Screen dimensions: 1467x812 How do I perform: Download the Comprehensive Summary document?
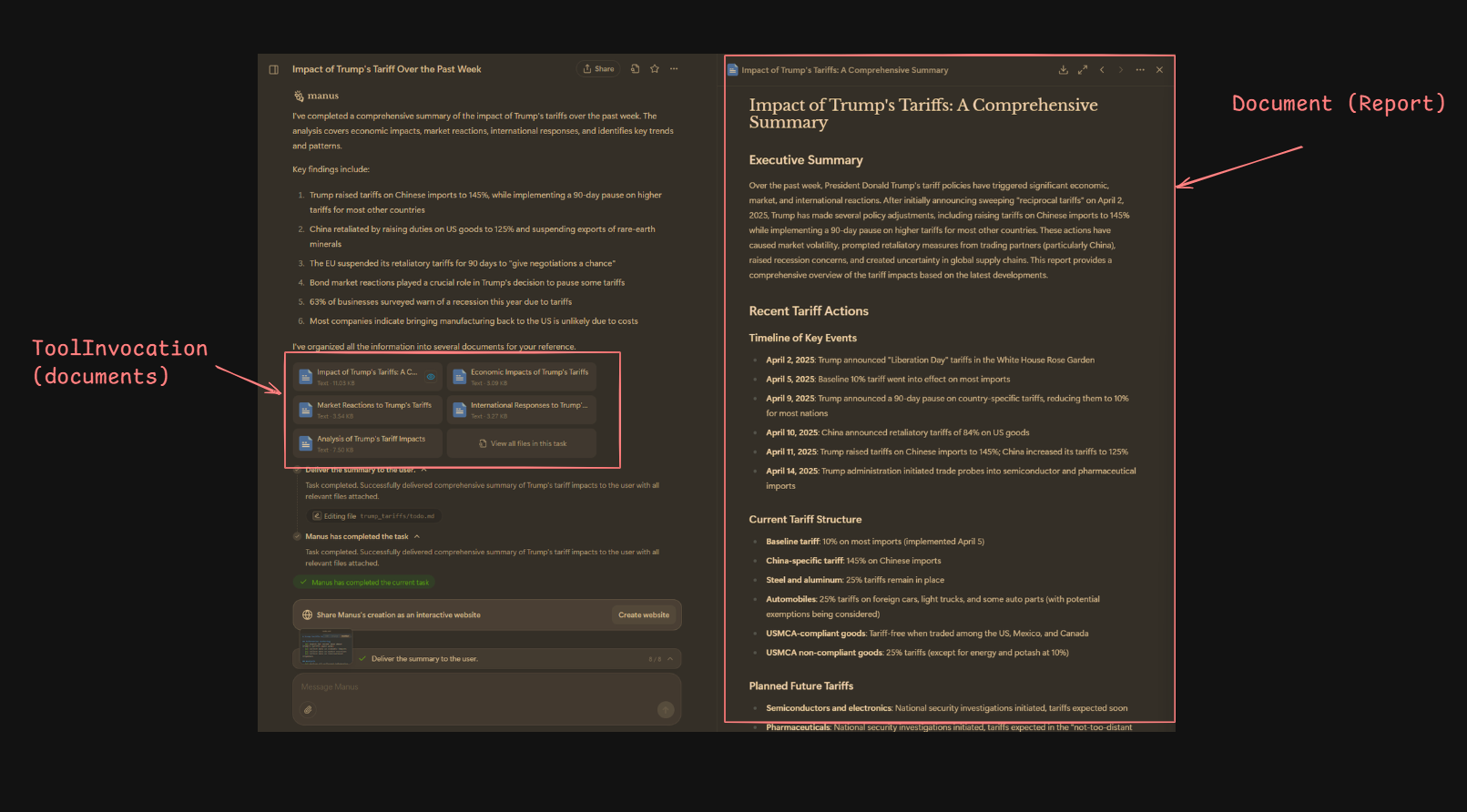(1063, 70)
